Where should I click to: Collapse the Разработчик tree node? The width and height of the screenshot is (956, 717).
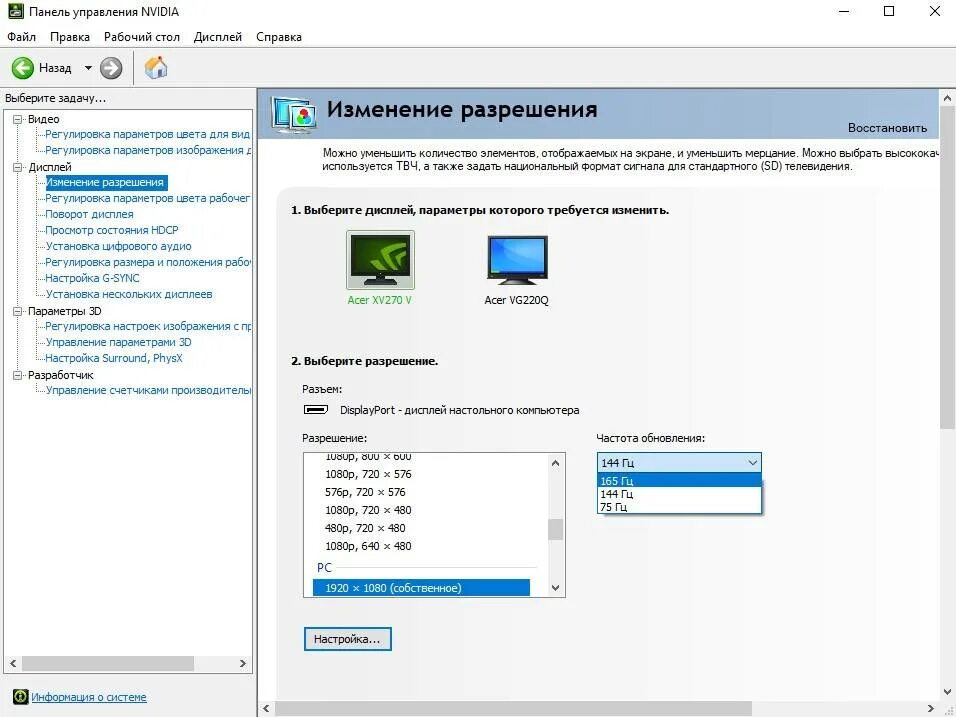click(x=18, y=375)
